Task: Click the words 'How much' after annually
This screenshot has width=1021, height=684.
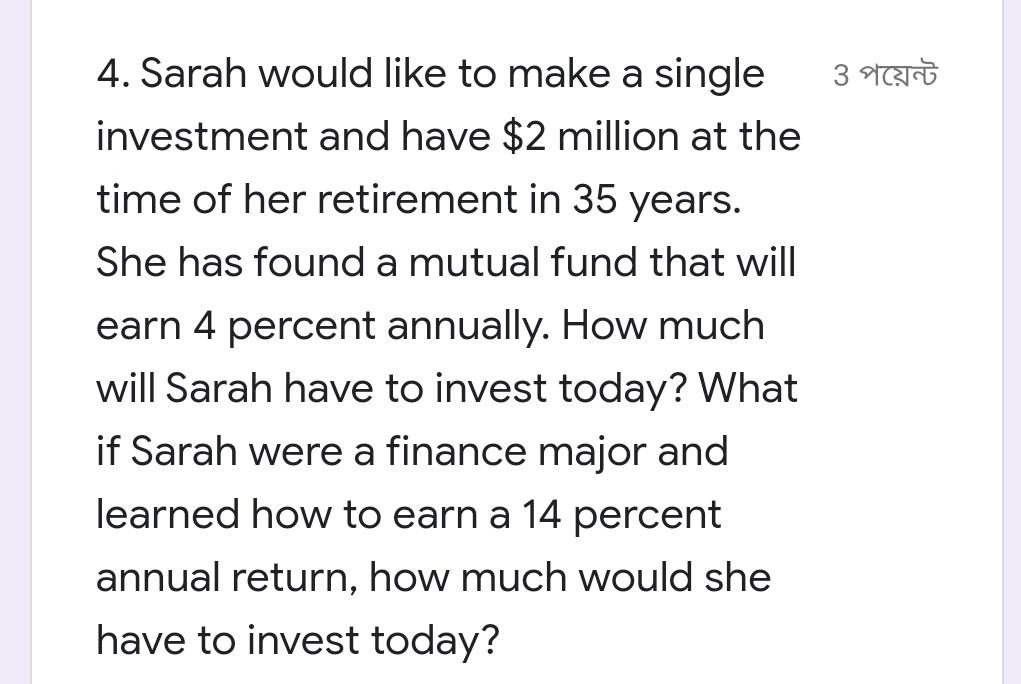Action: (x=663, y=326)
